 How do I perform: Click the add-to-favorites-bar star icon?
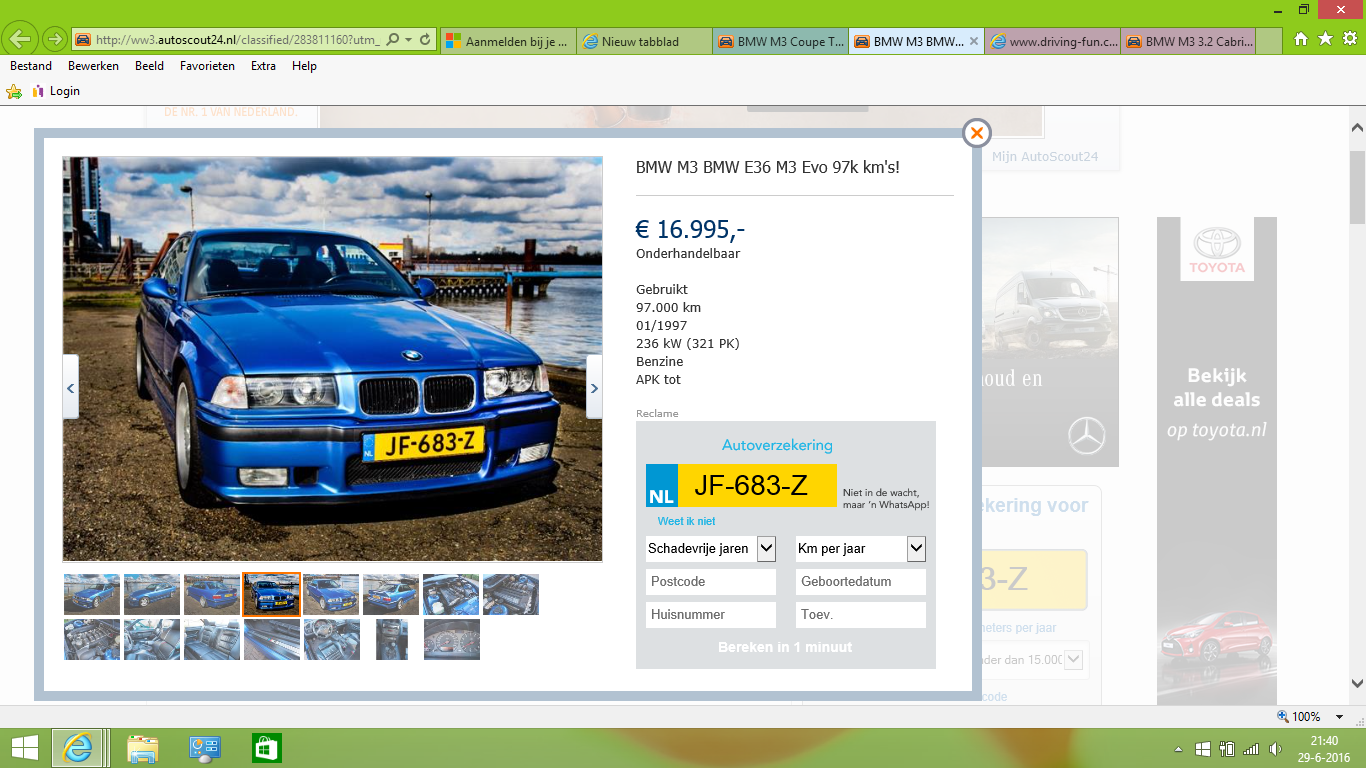14,91
